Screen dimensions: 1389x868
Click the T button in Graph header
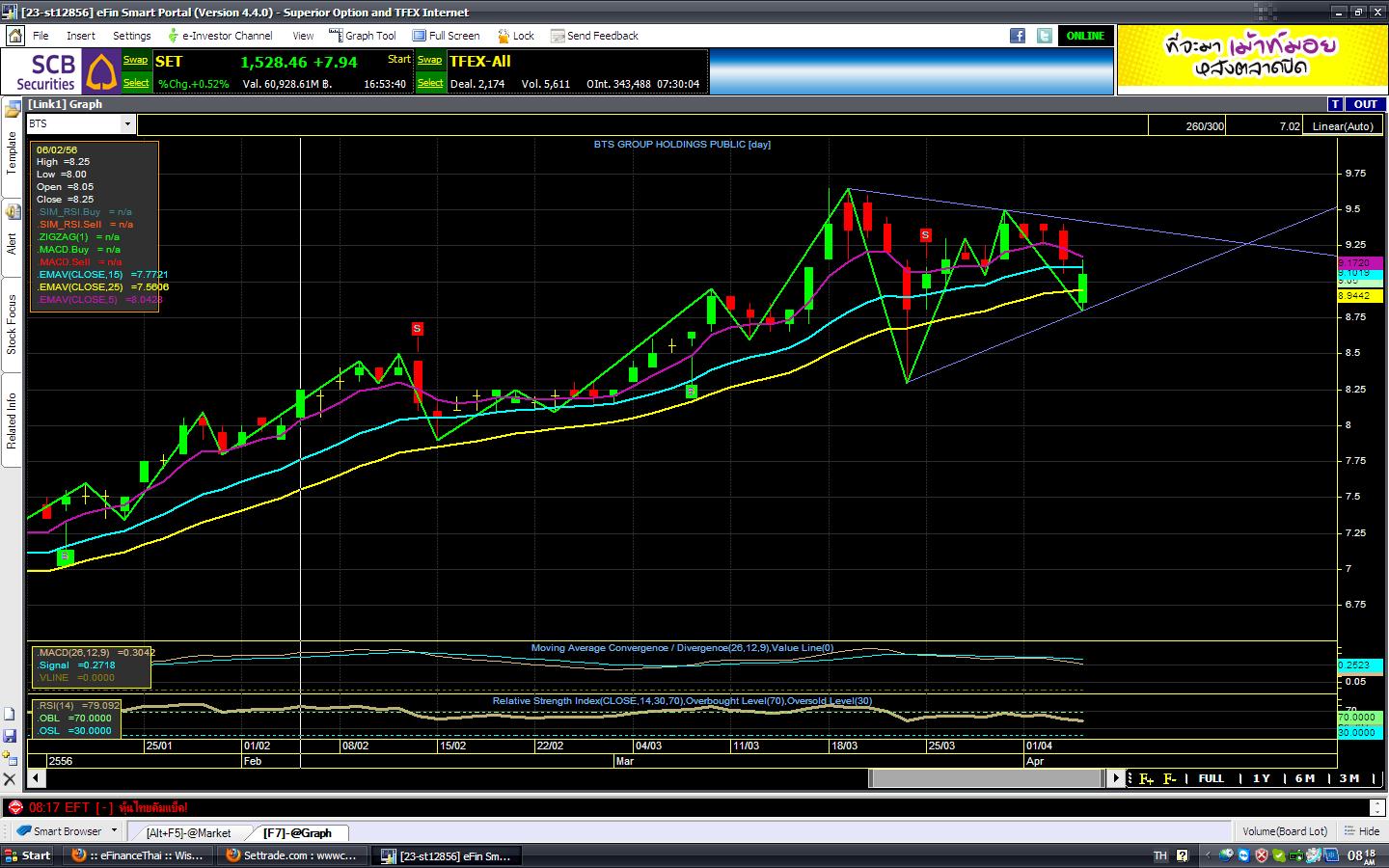pyautogui.click(x=1335, y=104)
